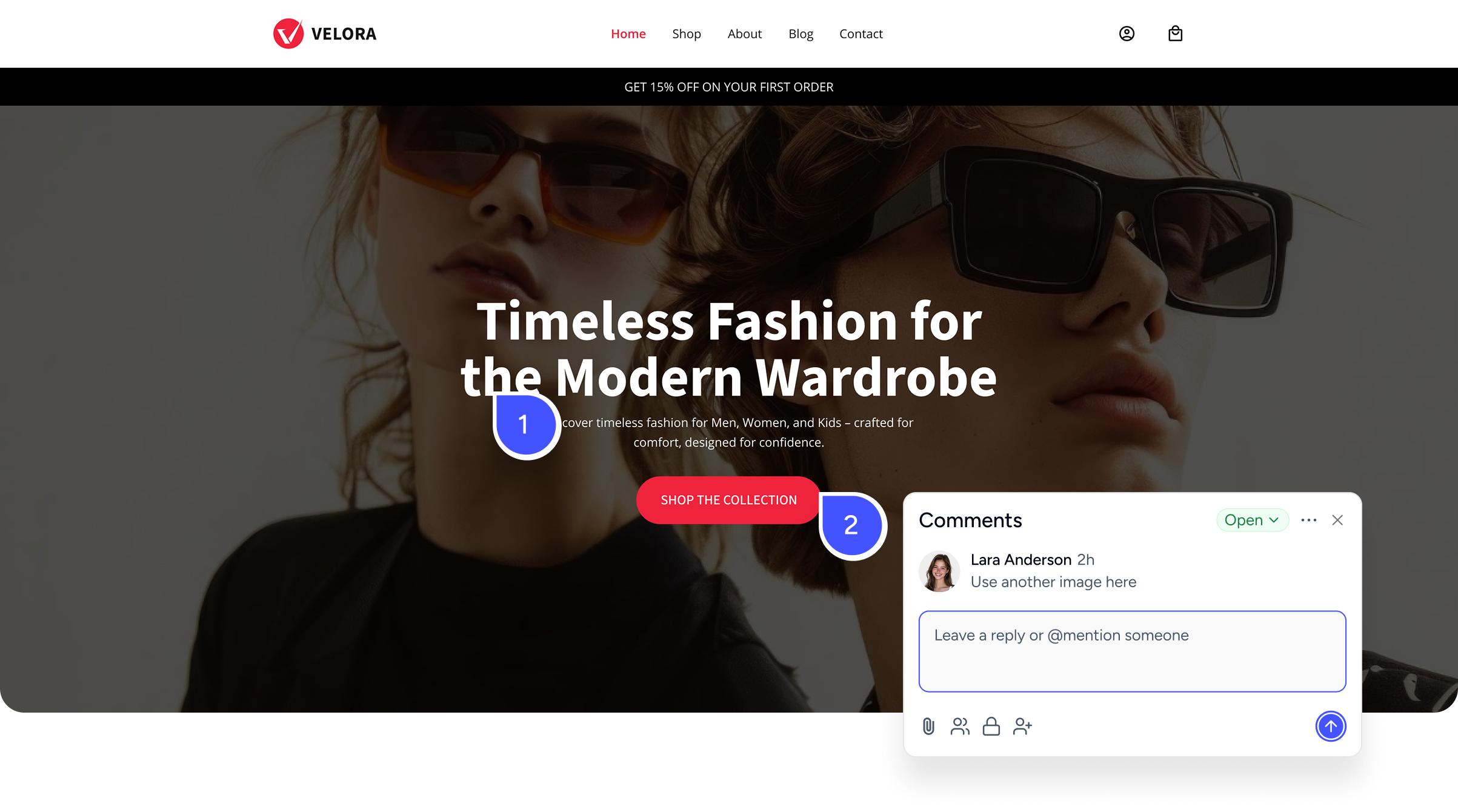Attach a file with the paperclip icon
The width and height of the screenshot is (1458, 812).
tap(928, 726)
